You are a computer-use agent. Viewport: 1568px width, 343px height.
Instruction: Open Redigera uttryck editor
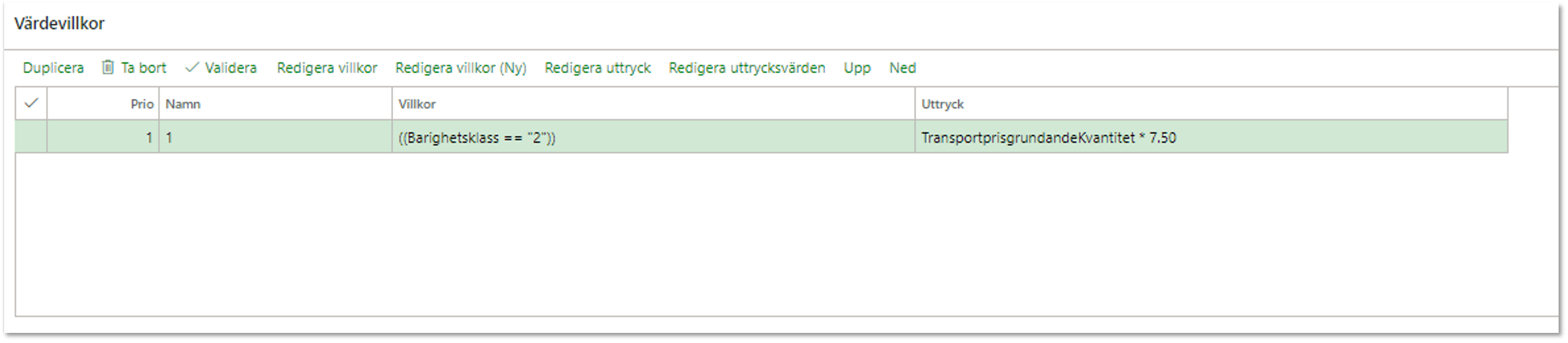click(597, 68)
